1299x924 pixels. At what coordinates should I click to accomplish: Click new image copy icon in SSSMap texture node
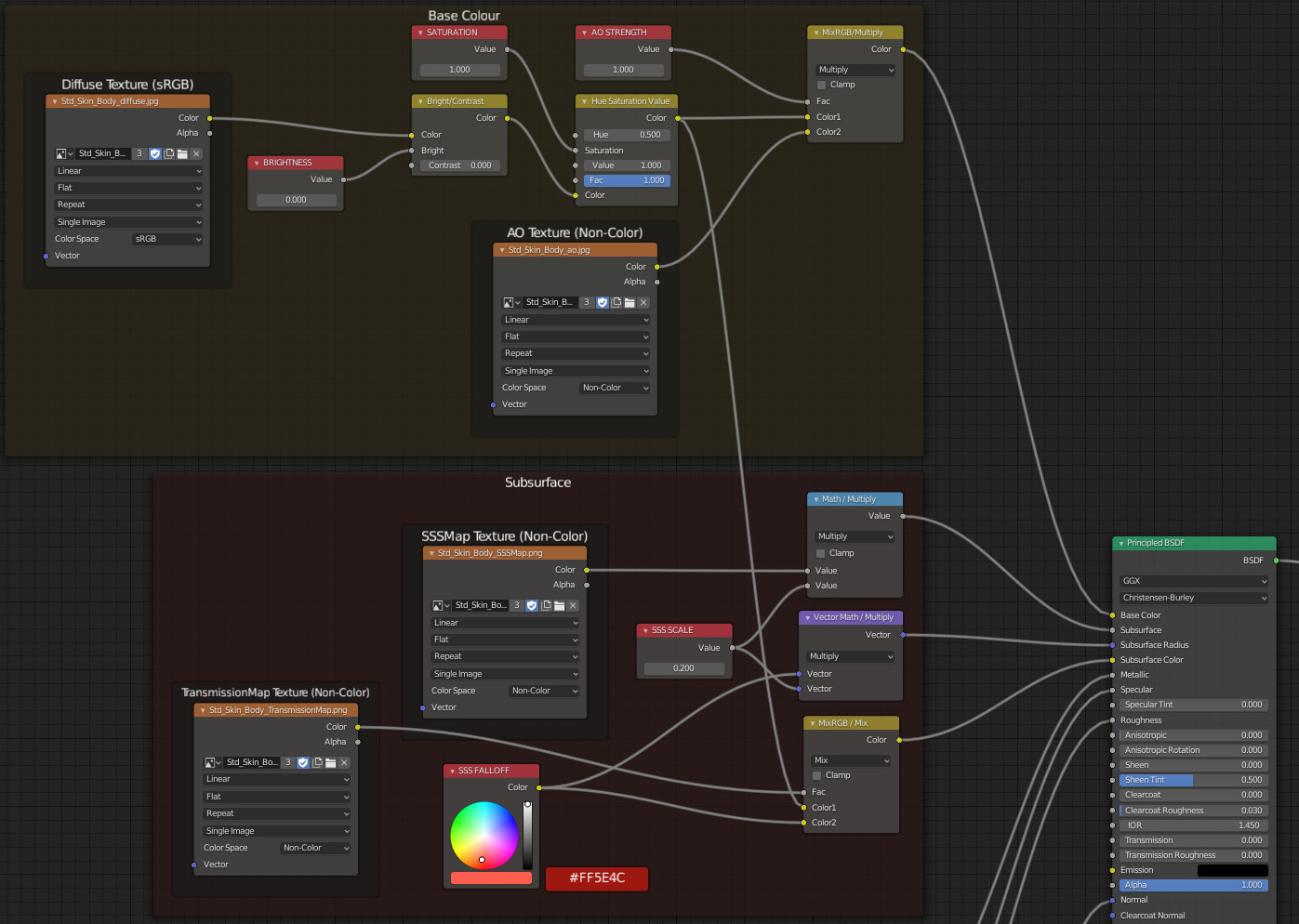pyautogui.click(x=546, y=605)
